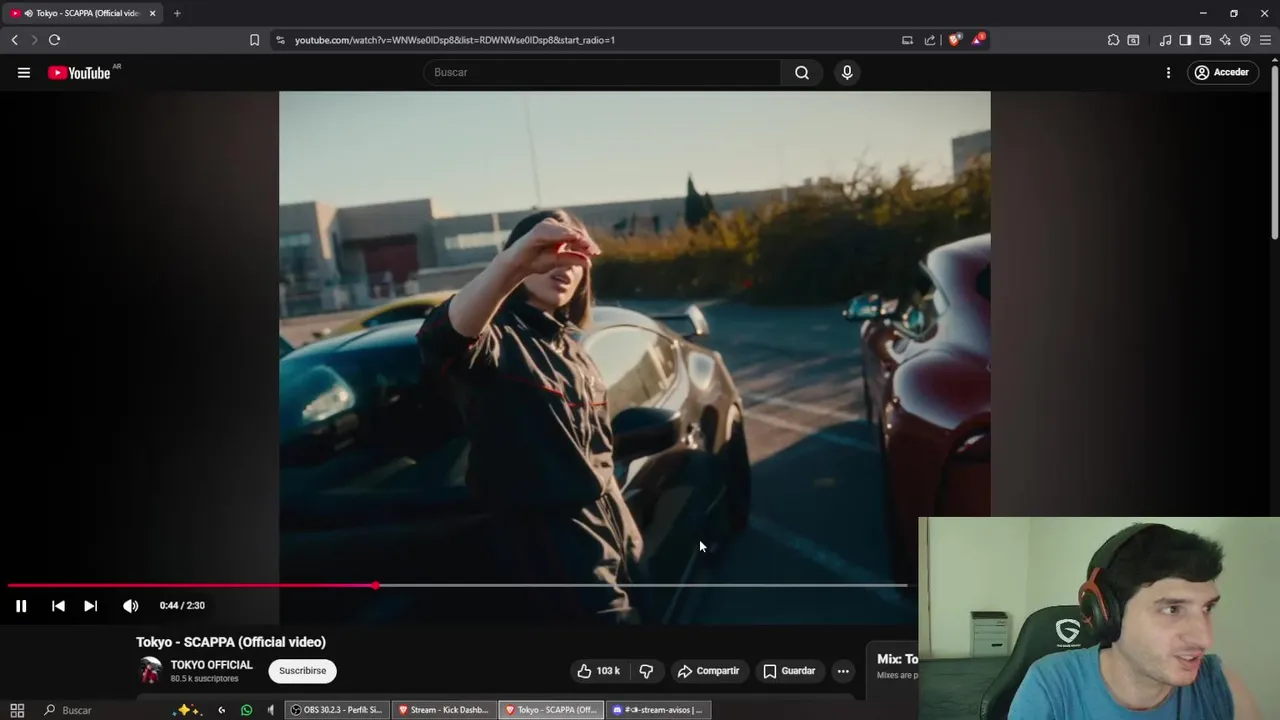Open a new browser tab

click(177, 13)
